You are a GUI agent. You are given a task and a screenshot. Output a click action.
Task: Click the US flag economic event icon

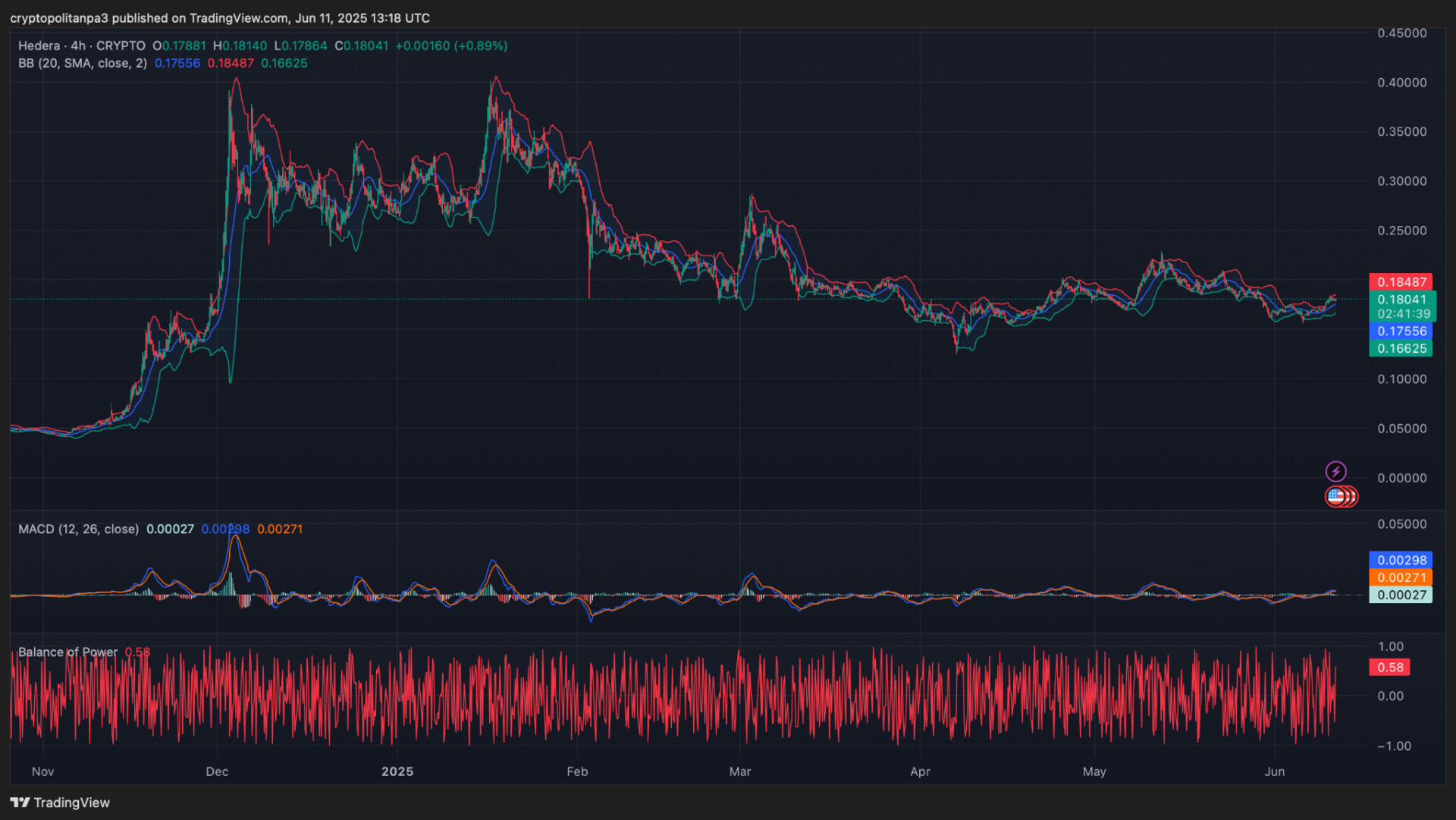coord(1336,497)
